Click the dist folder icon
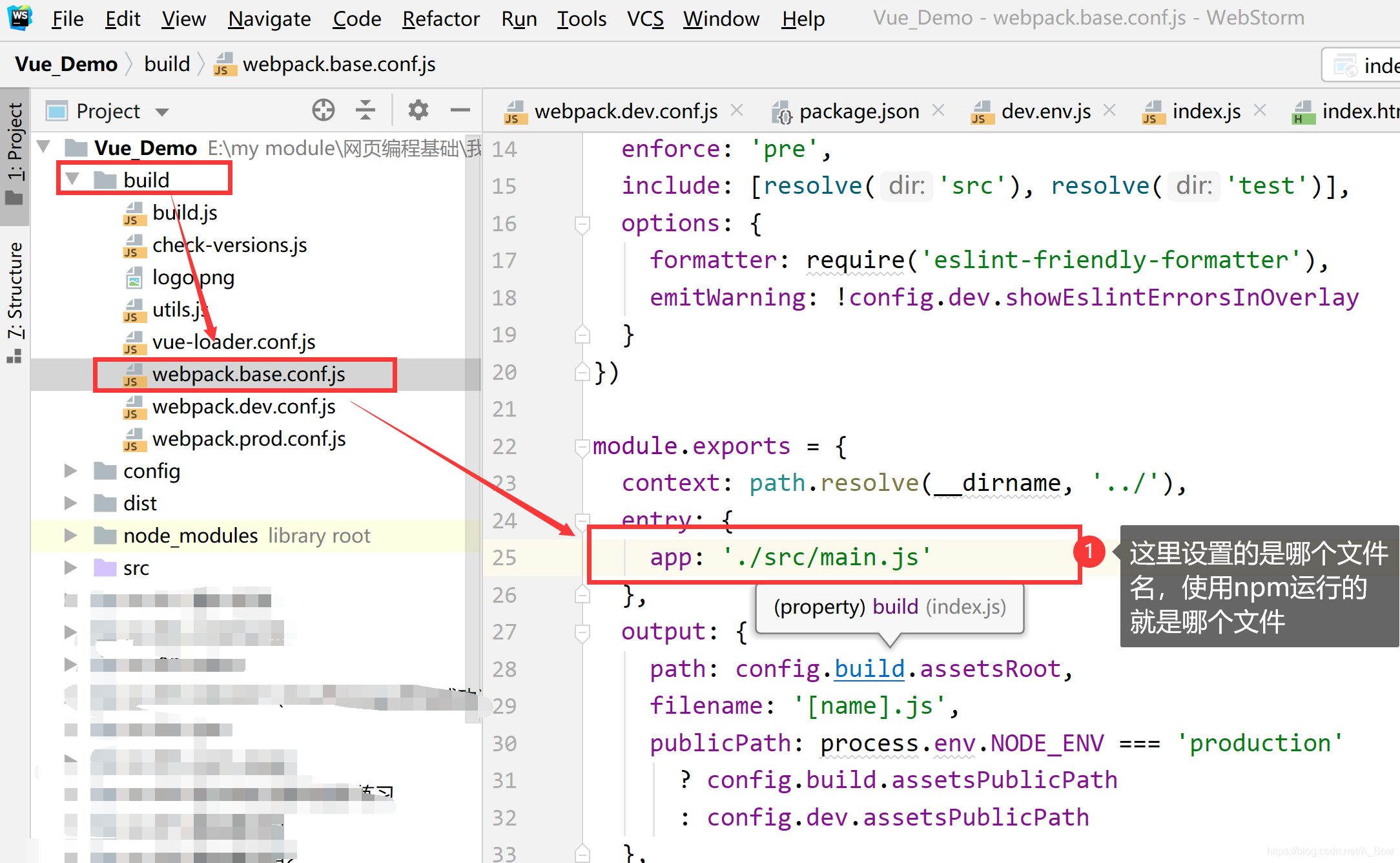The width and height of the screenshot is (1400, 863). point(105,503)
